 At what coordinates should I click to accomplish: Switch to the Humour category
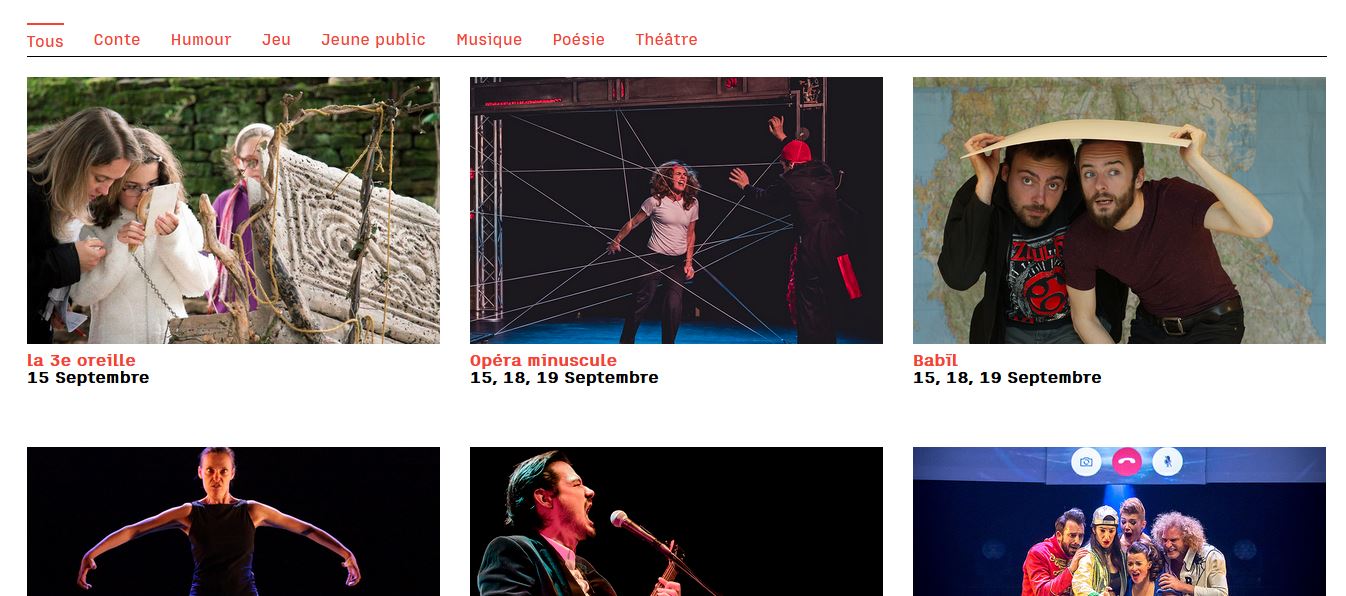tap(201, 40)
